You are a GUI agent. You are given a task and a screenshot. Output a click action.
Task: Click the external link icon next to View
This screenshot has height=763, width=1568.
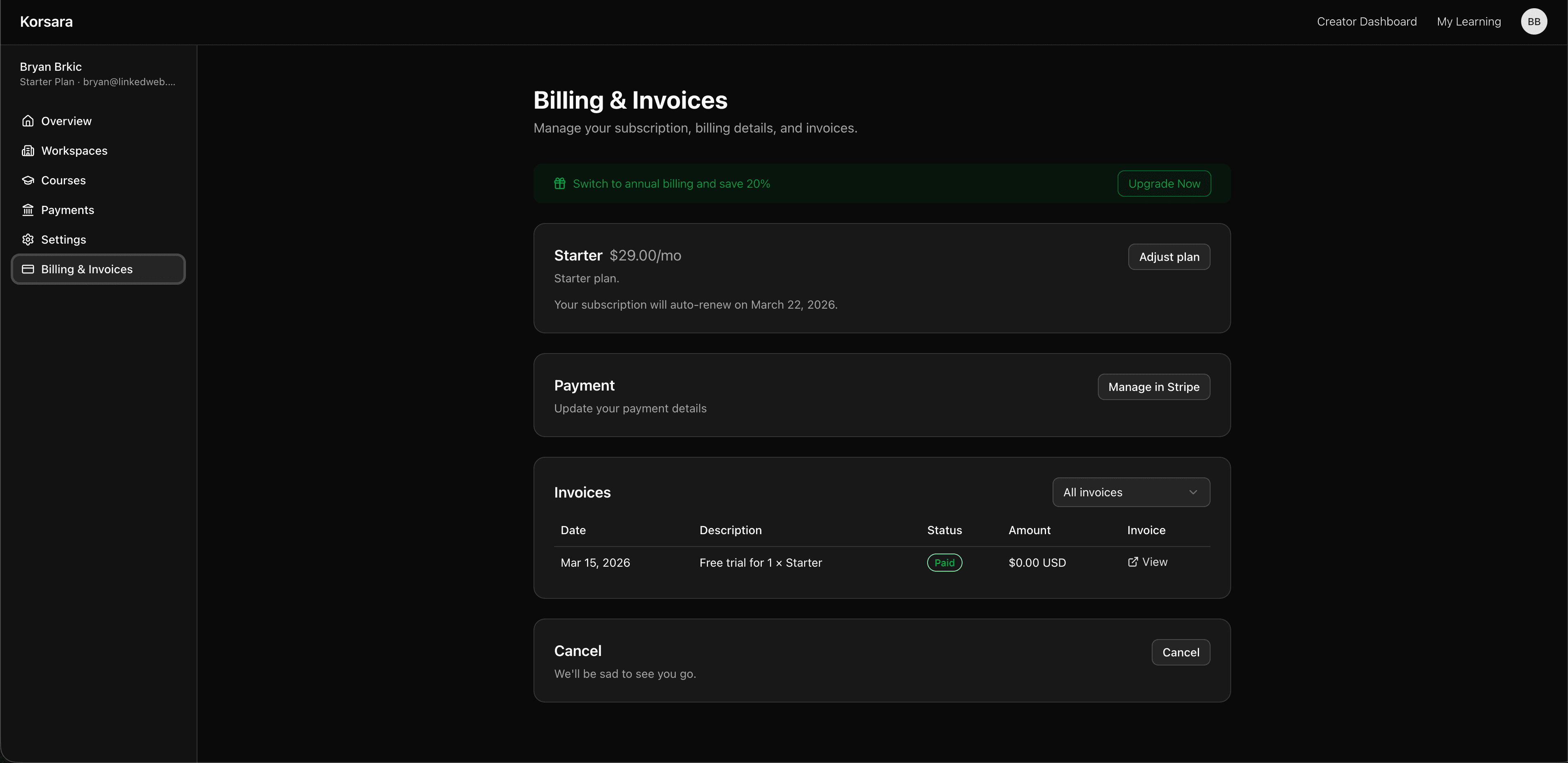(x=1133, y=561)
